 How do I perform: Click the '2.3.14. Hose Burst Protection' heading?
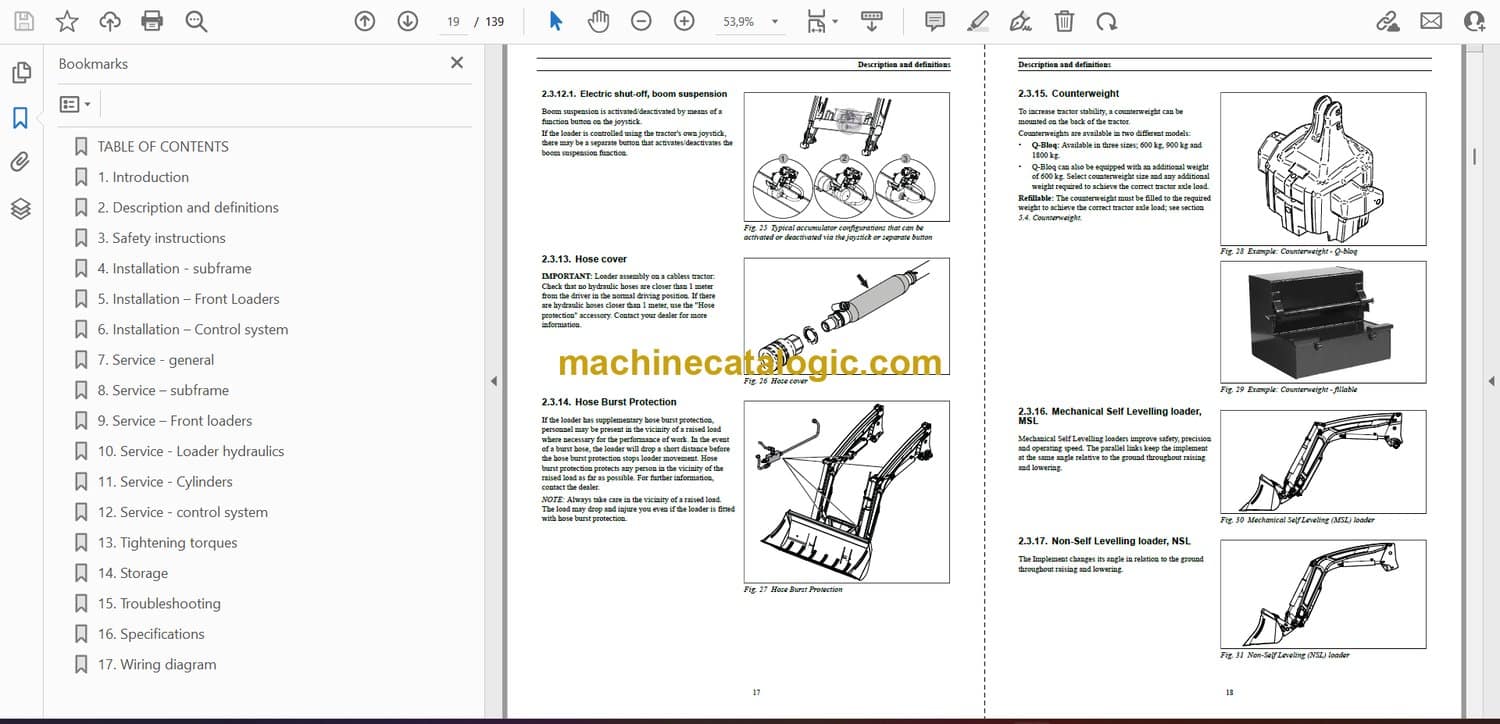pyautogui.click(x=609, y=402)
